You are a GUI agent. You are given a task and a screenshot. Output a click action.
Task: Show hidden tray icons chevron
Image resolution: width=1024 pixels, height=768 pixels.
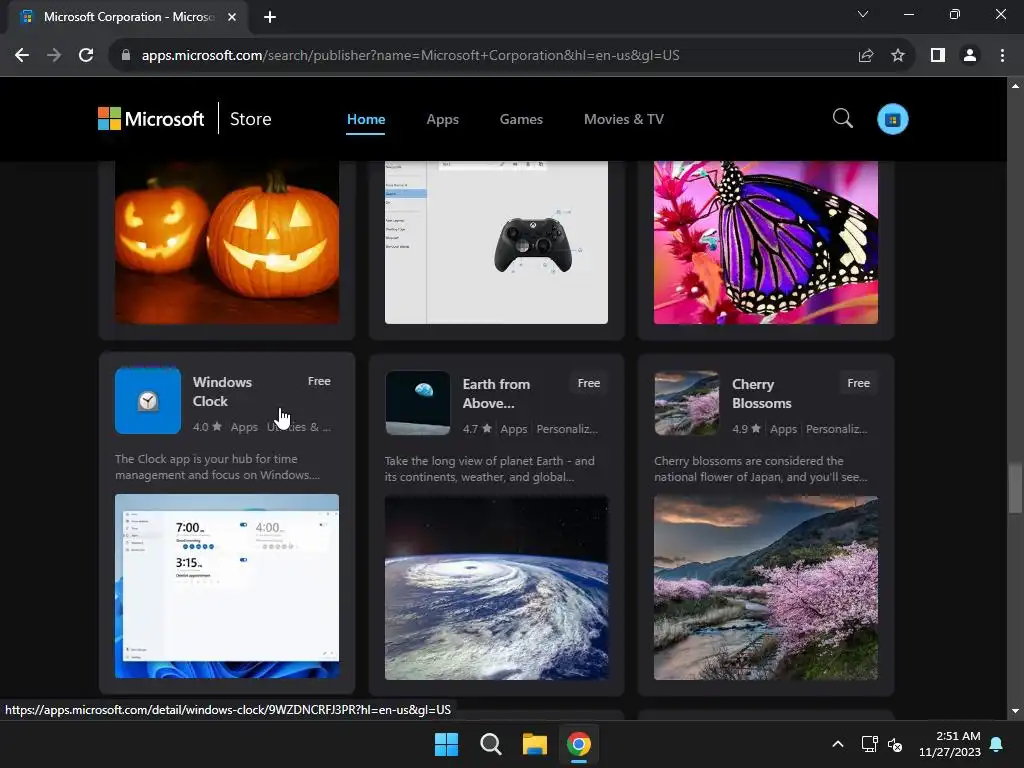(x=838, y=744)
